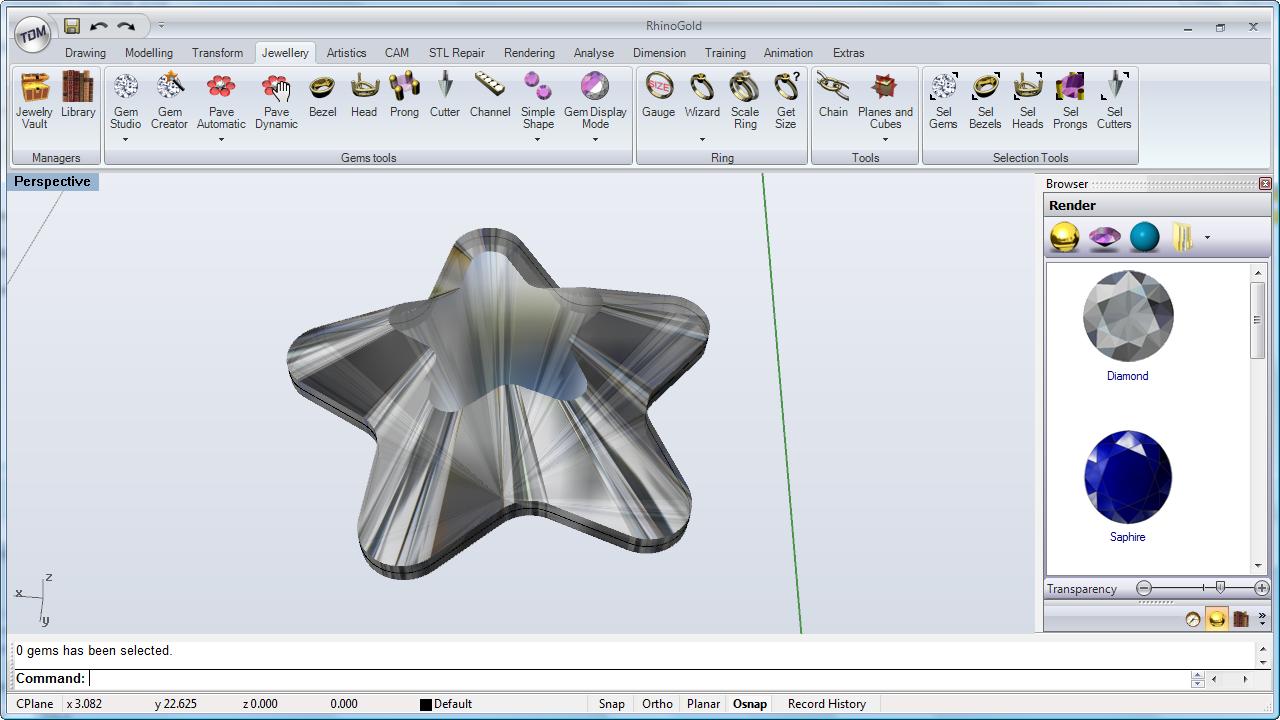The image size is (1280, 720).
Task: Click the Perspective viewport title
Action: pyautogui.click(x=52, y=182)
